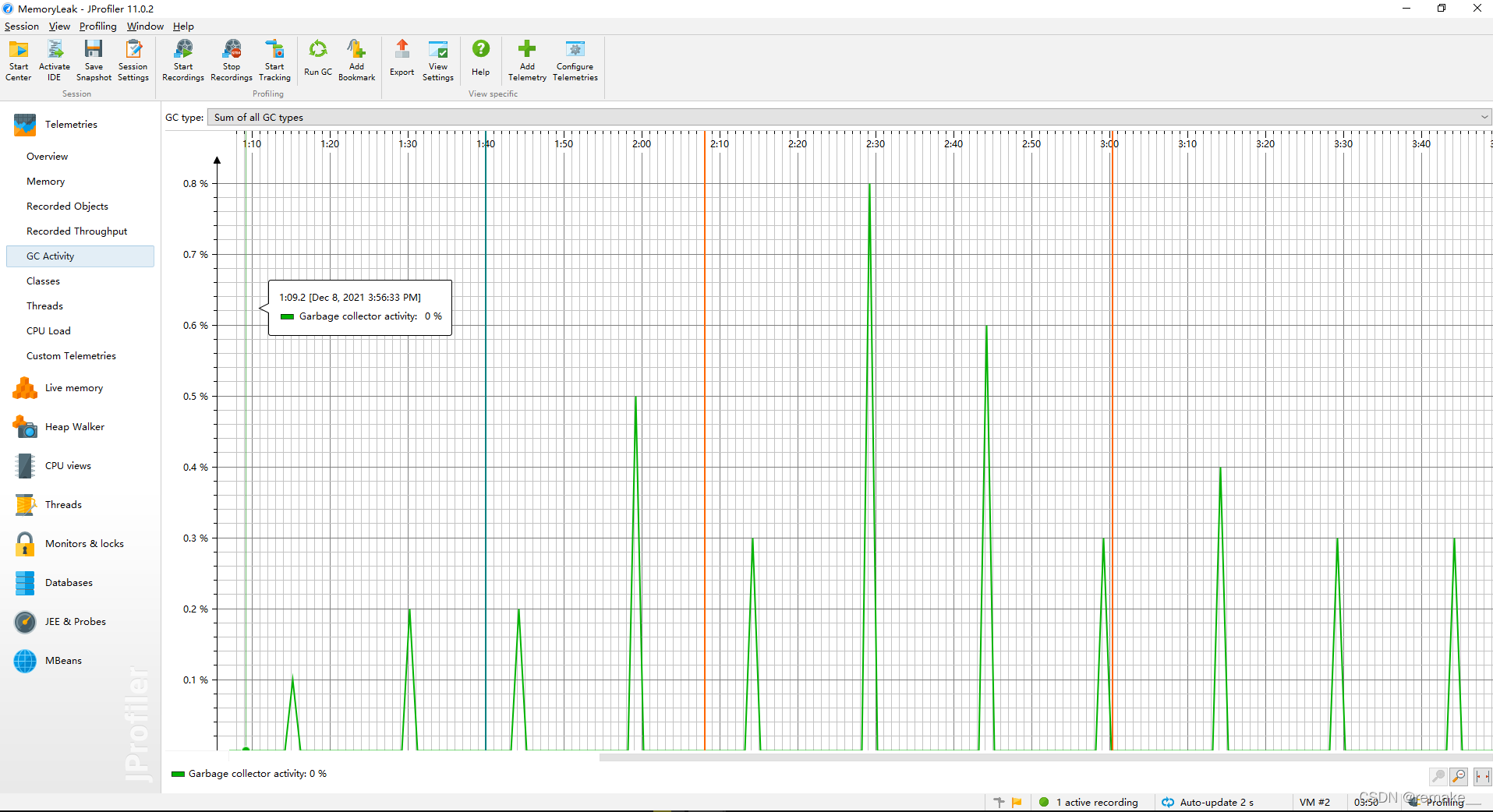Open the Start Center

tap(19, 60)
